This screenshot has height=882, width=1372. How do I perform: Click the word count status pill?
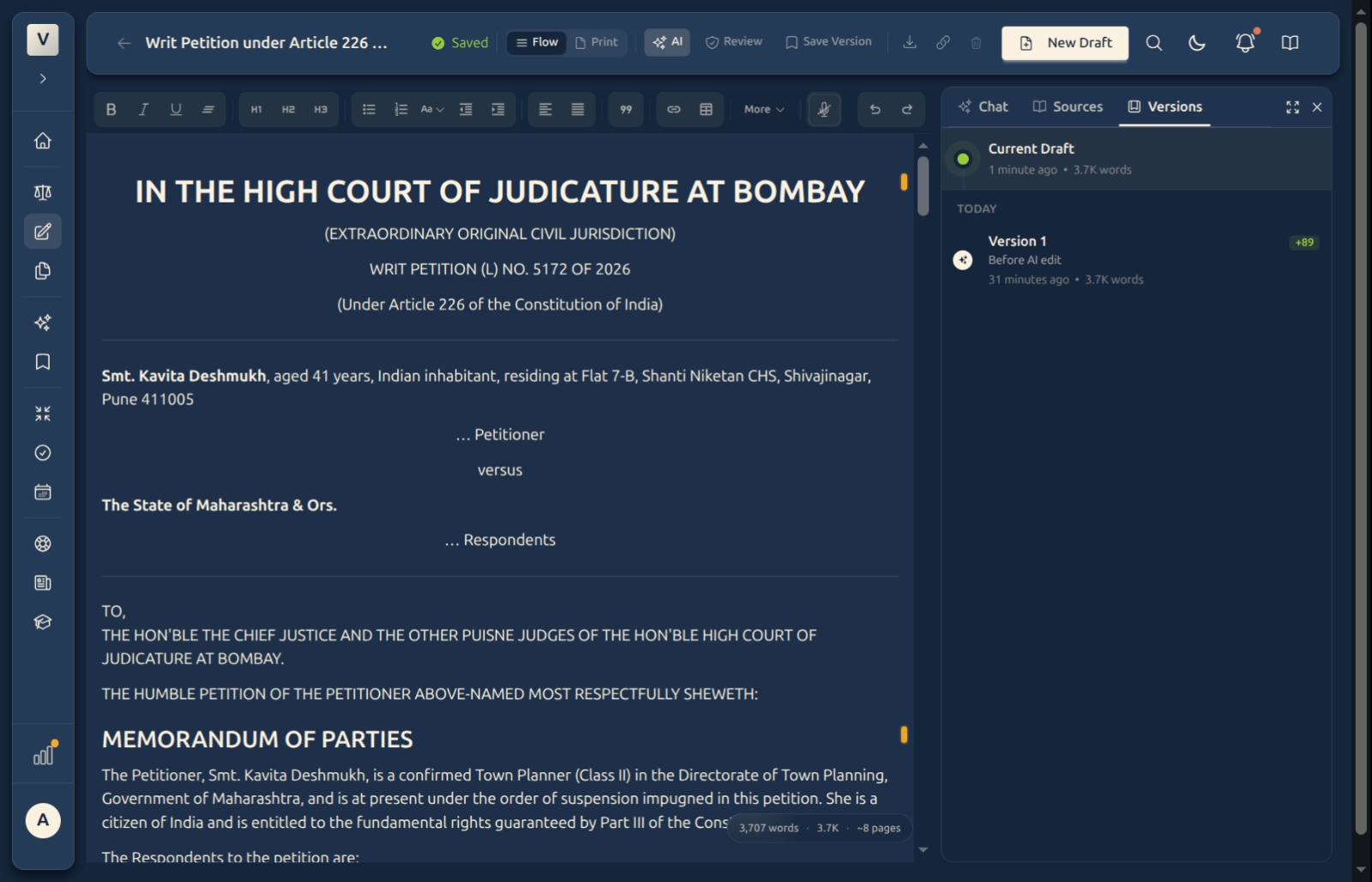tap(820, 828)
